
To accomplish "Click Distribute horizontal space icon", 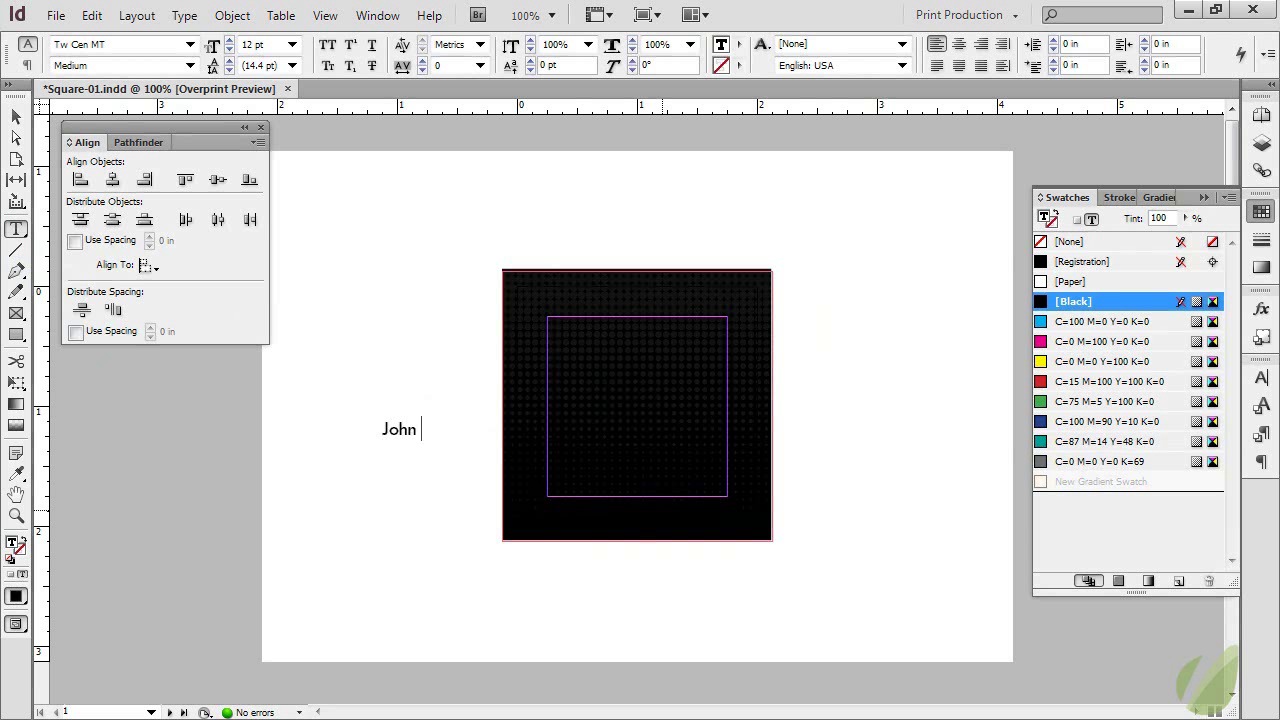I will (113, 310).
